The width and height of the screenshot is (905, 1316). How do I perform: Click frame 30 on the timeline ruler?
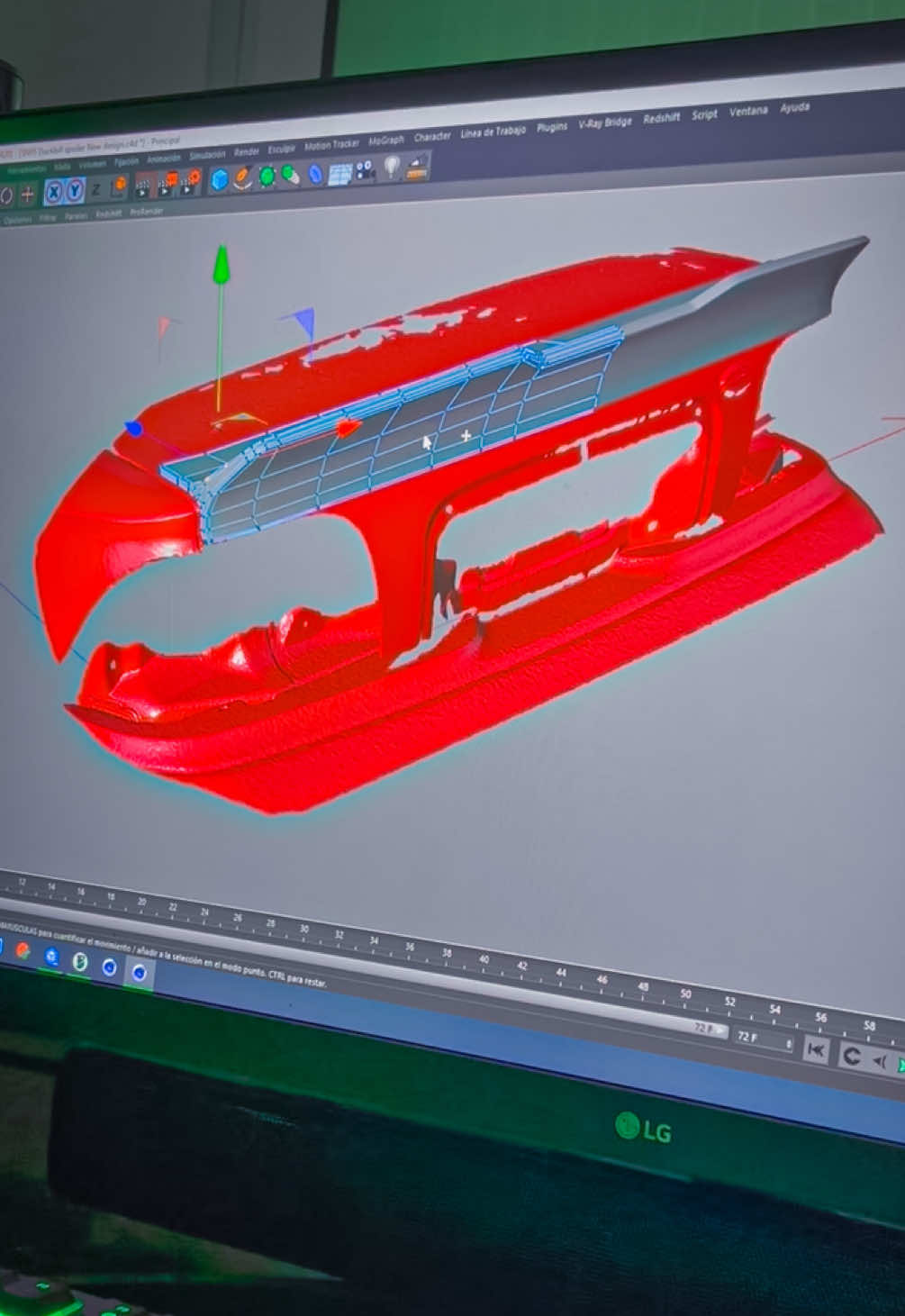304,929
